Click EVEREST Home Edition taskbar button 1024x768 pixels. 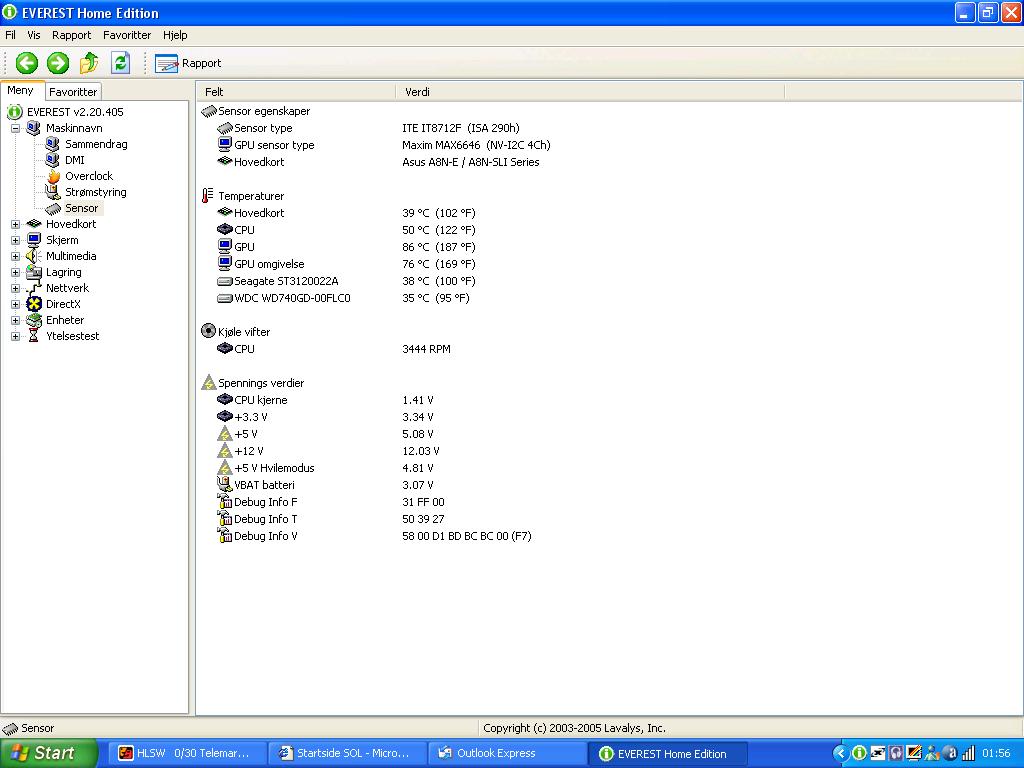click(x=668, y=754)
